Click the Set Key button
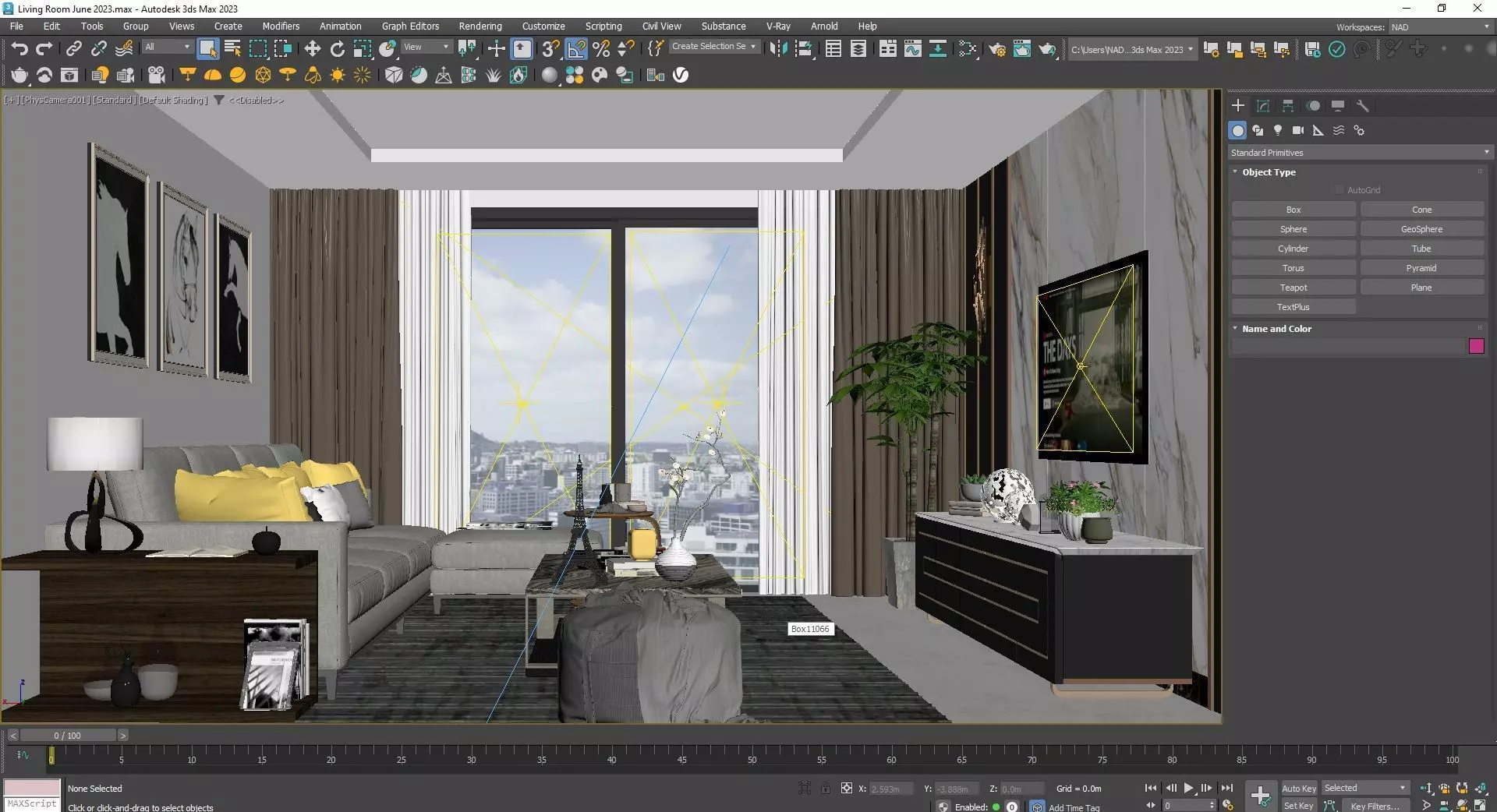The width and height of the screenshot is (1497, 812). [1299, 806]
